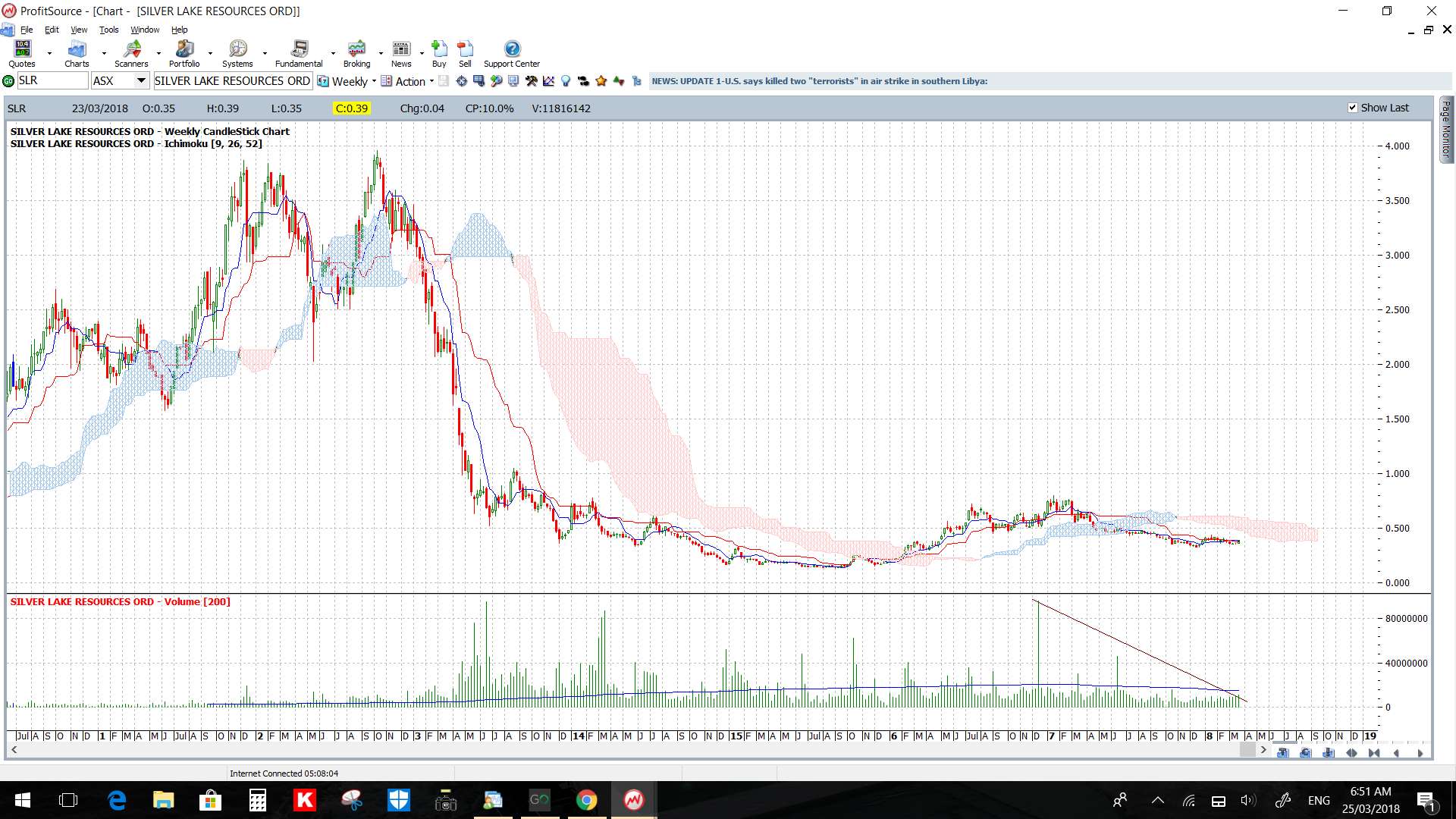This screenshot has height=819, width=1456.
Task: Click the scroll-left arrow of chart scrollbar
Action: pyautogui.click(x=14, y=750)
